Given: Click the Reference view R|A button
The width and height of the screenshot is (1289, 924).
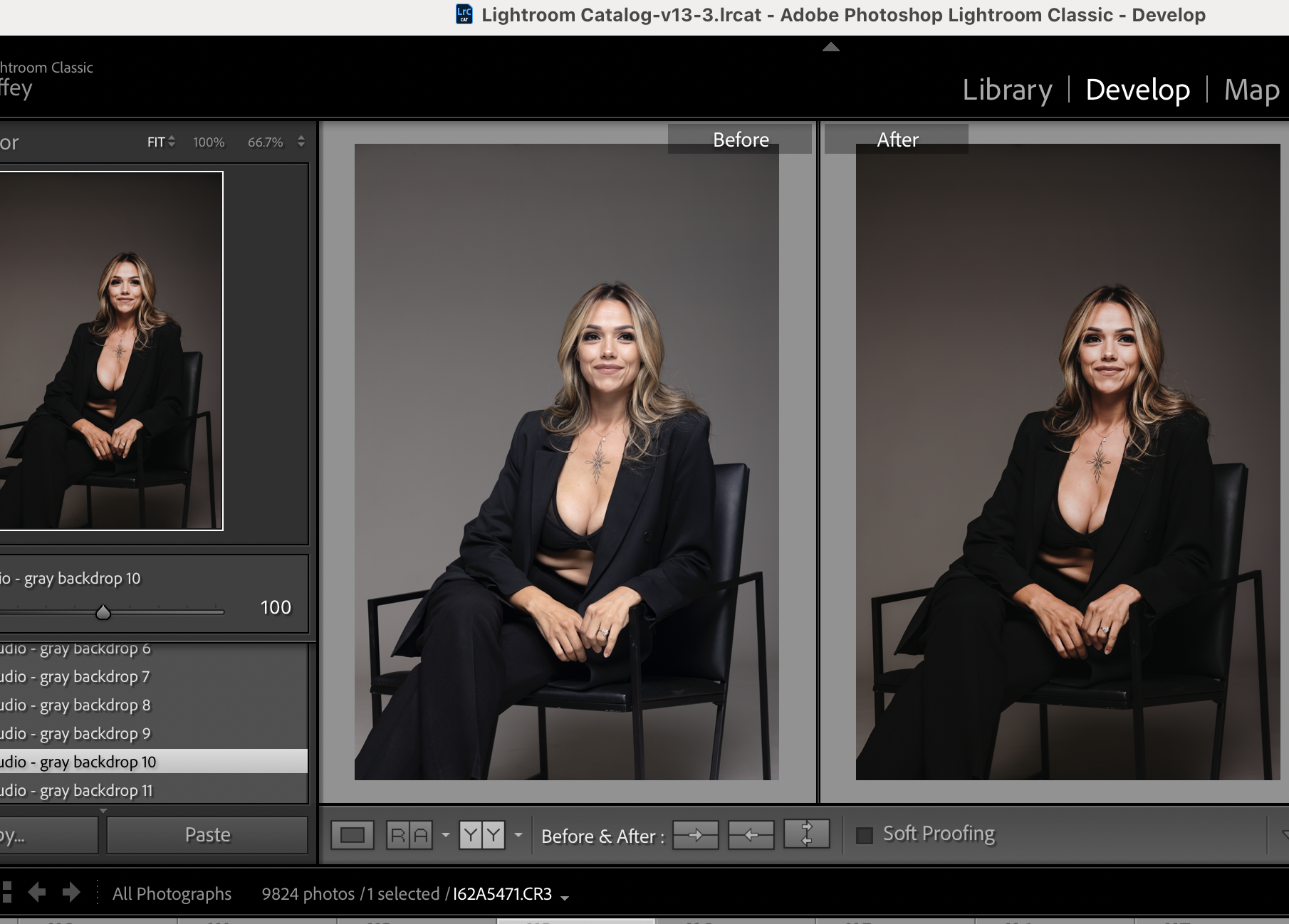Looking at the screenshot, I should 409,835.
